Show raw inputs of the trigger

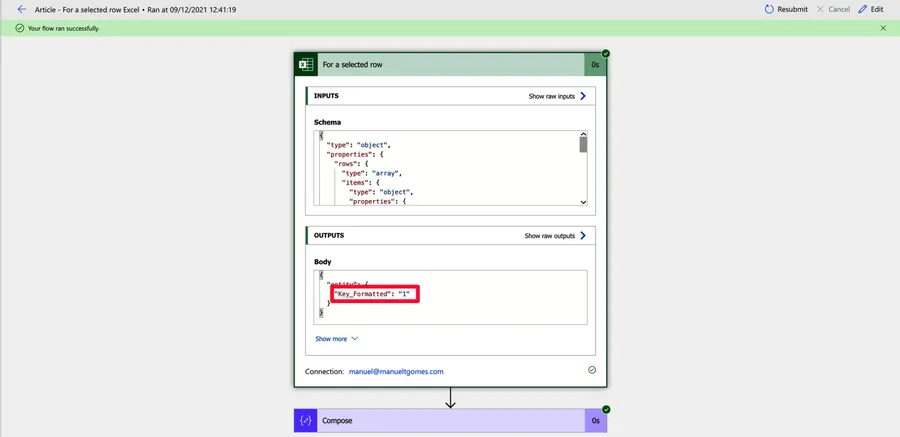click(557, 96)
